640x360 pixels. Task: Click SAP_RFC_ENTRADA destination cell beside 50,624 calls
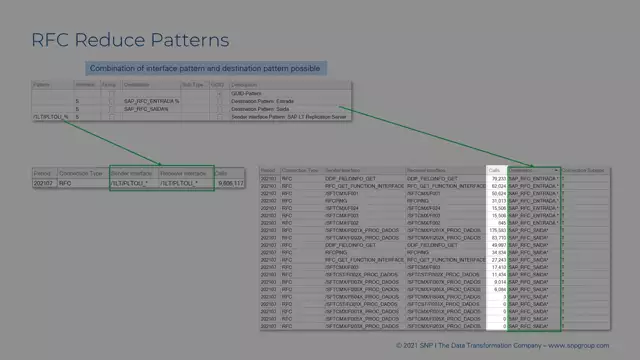click(534, 193)
